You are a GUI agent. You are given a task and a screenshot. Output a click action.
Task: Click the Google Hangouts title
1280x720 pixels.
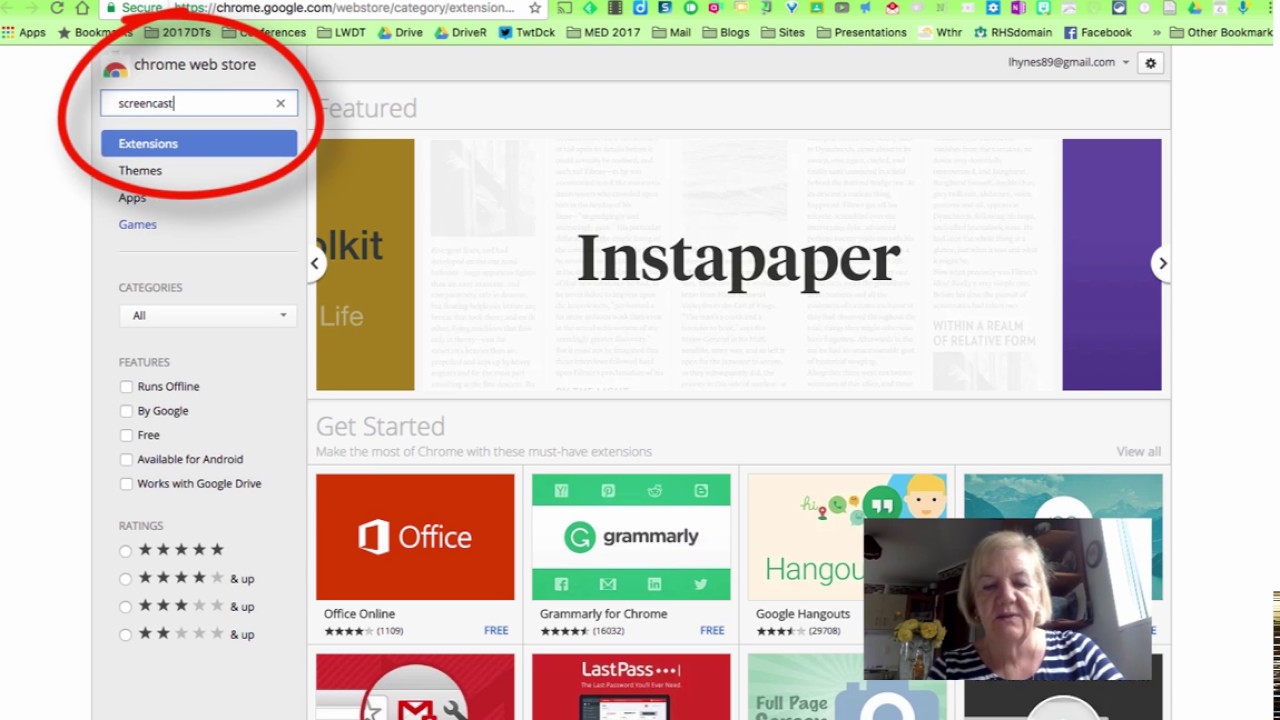tap(802, 614)
